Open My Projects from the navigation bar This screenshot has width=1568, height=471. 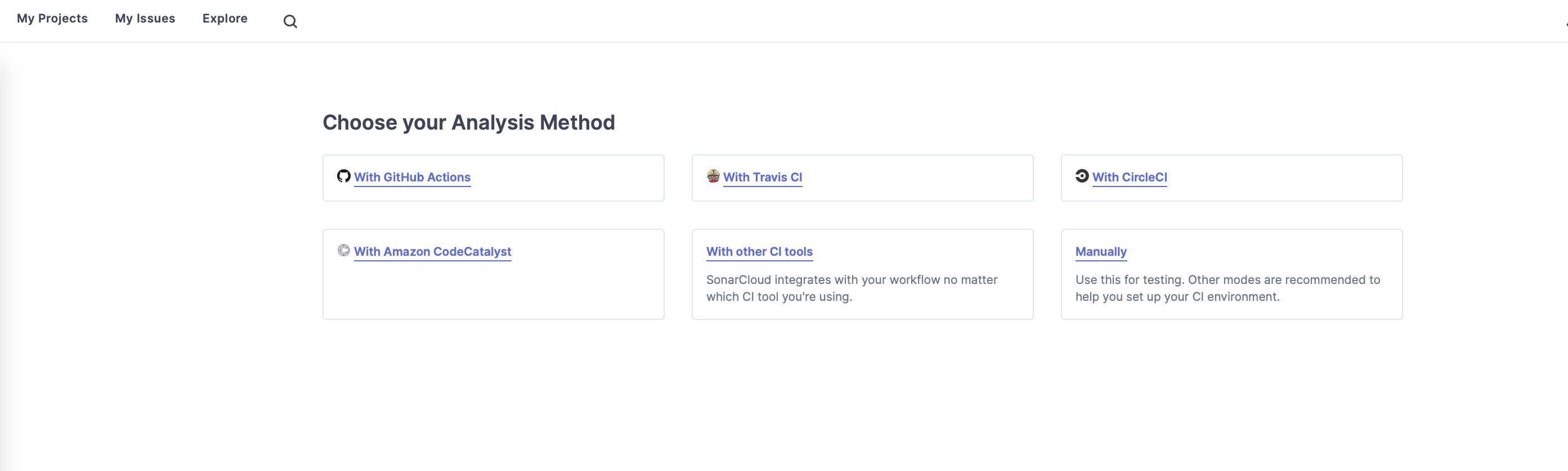coord(52,18)
